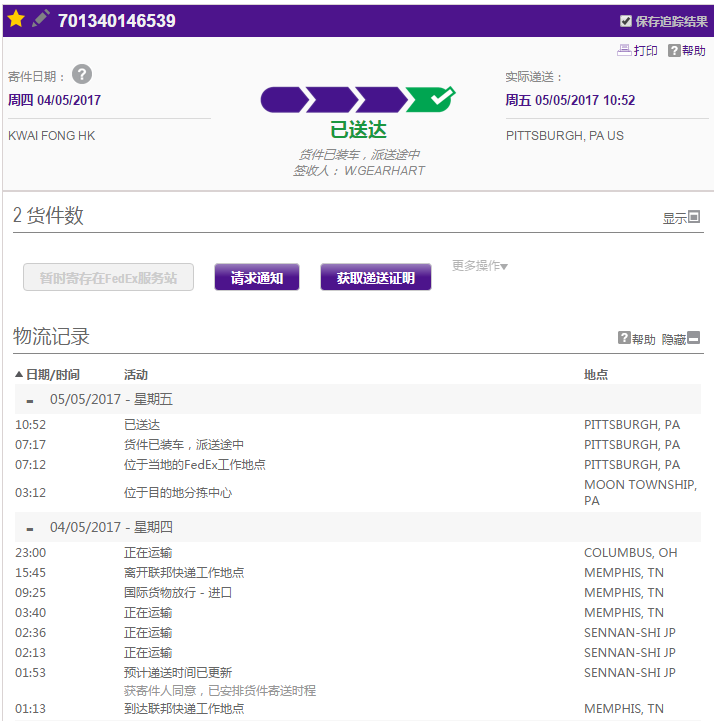Click the 打印 printer icon
The image size is (714, 721).
[x=624, y=50]
